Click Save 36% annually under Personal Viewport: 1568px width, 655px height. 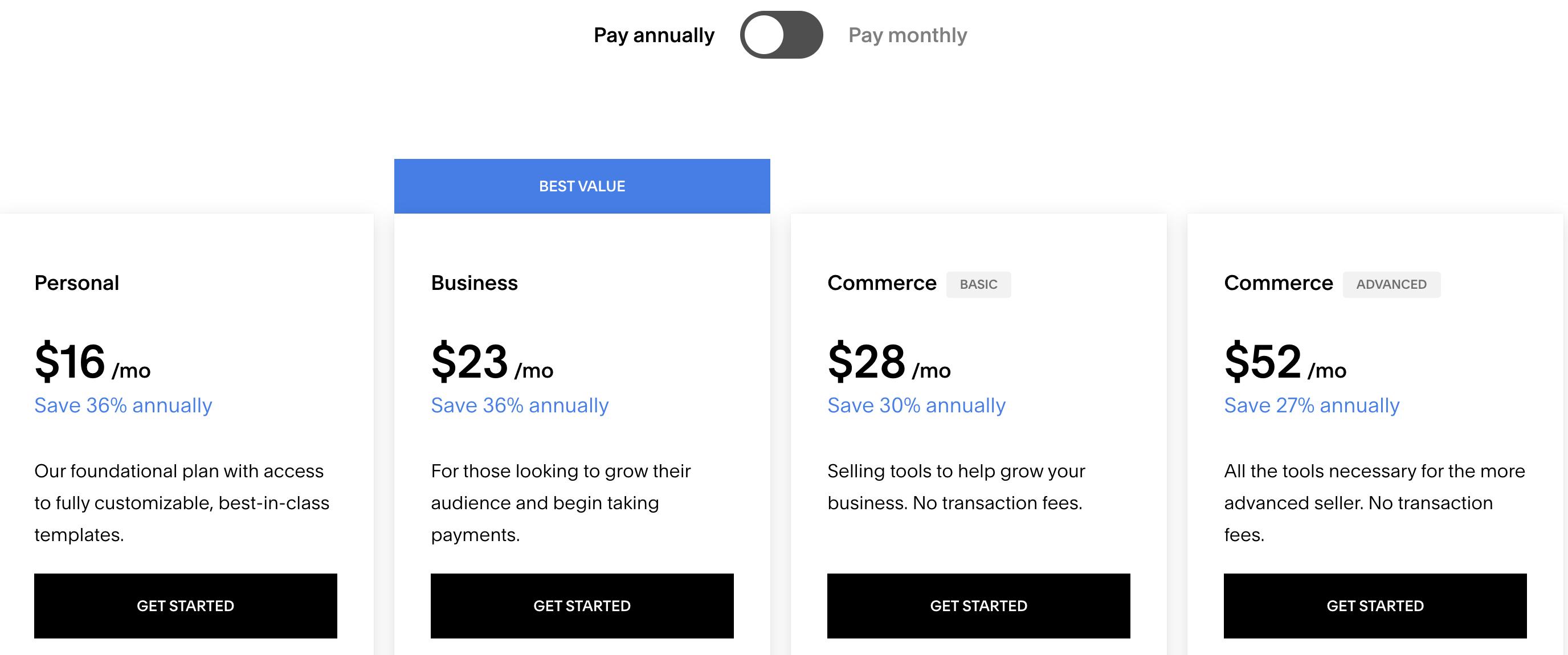[123, 406]
